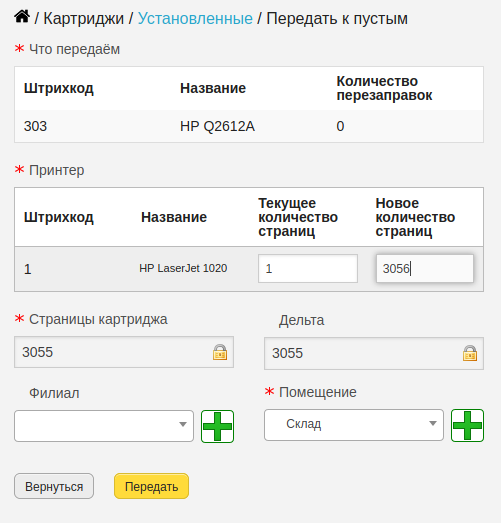Screen dimensions: 501x523
Task: Click the Страницы картриджа field
Action: pyautogui.click(x=124, y=352)
